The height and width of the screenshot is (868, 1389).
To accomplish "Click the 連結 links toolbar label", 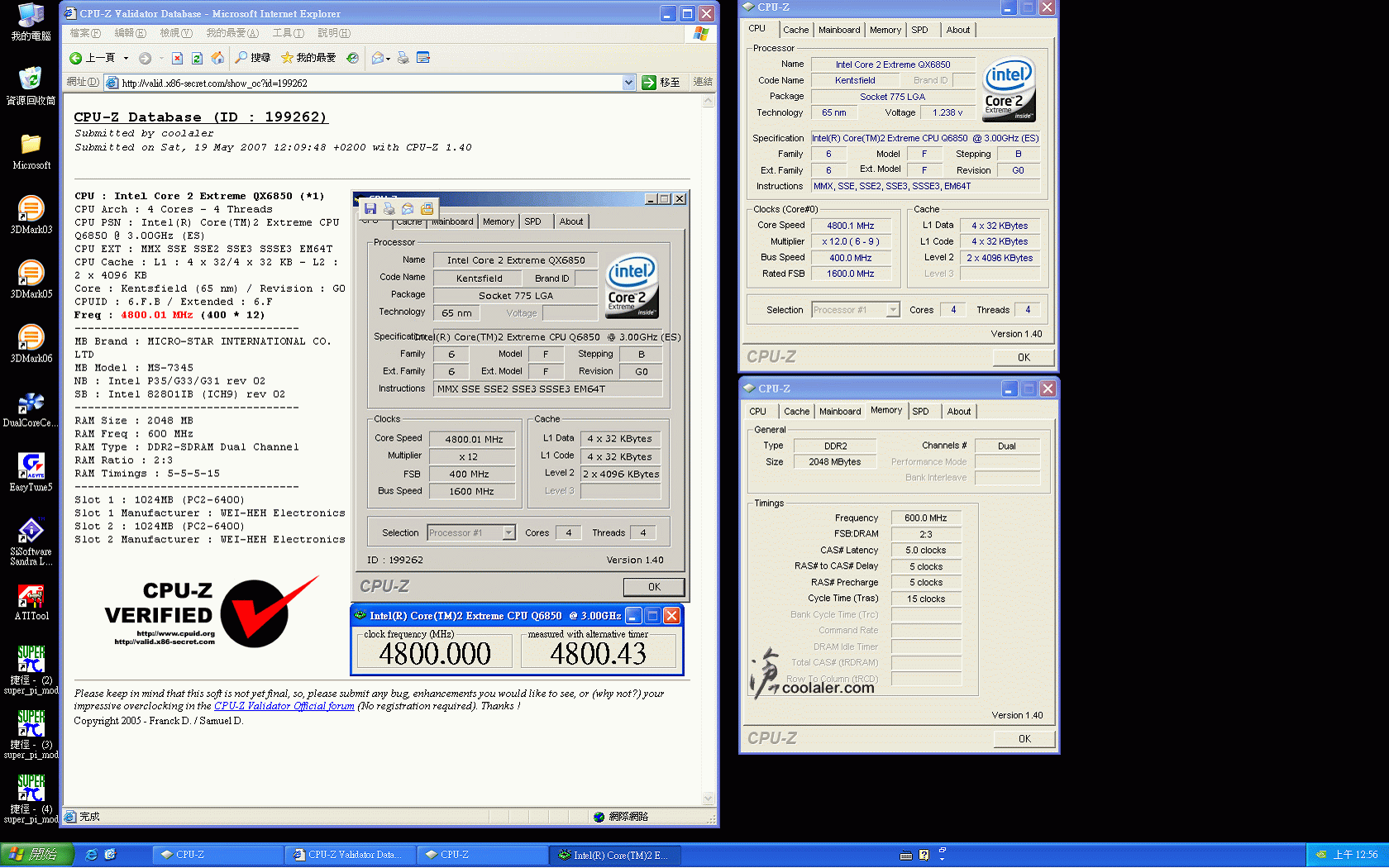I will point(703,82).
